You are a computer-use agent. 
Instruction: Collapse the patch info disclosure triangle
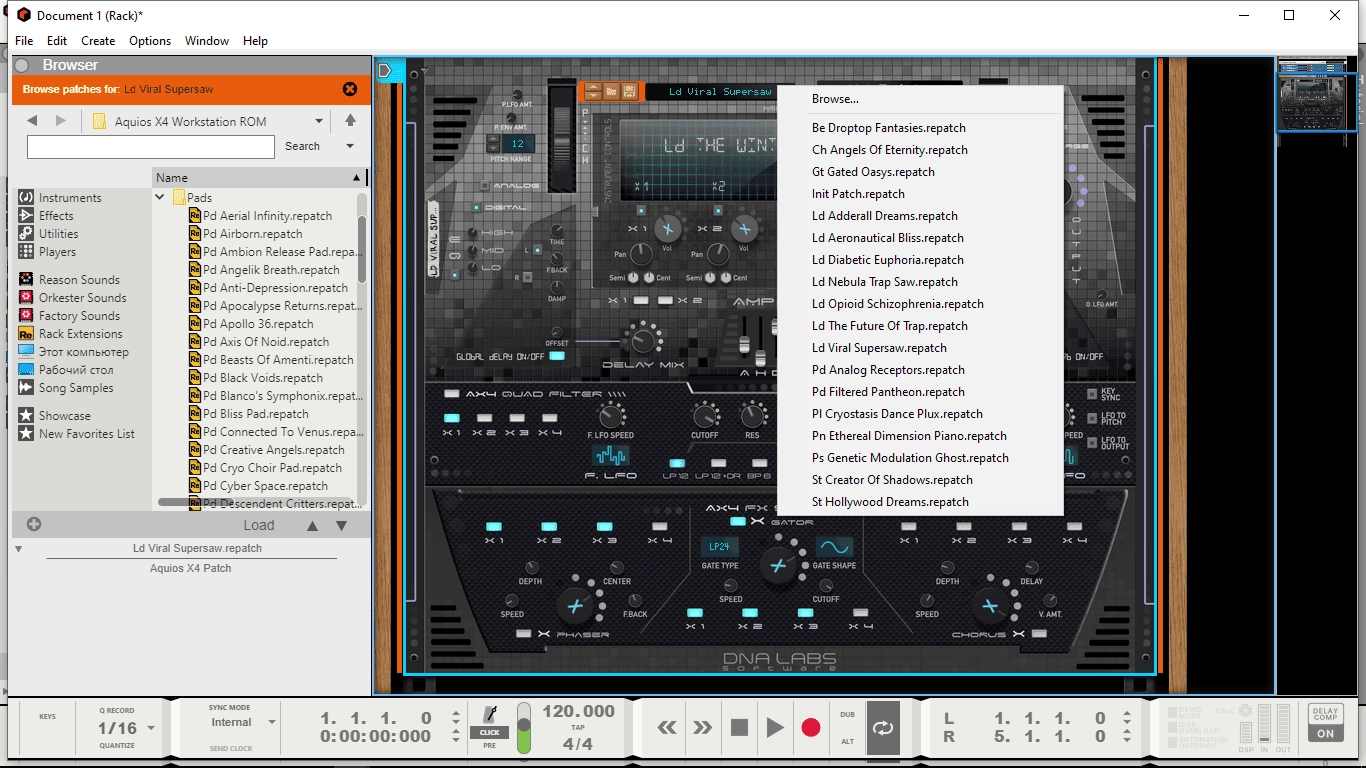coord(19,549)
